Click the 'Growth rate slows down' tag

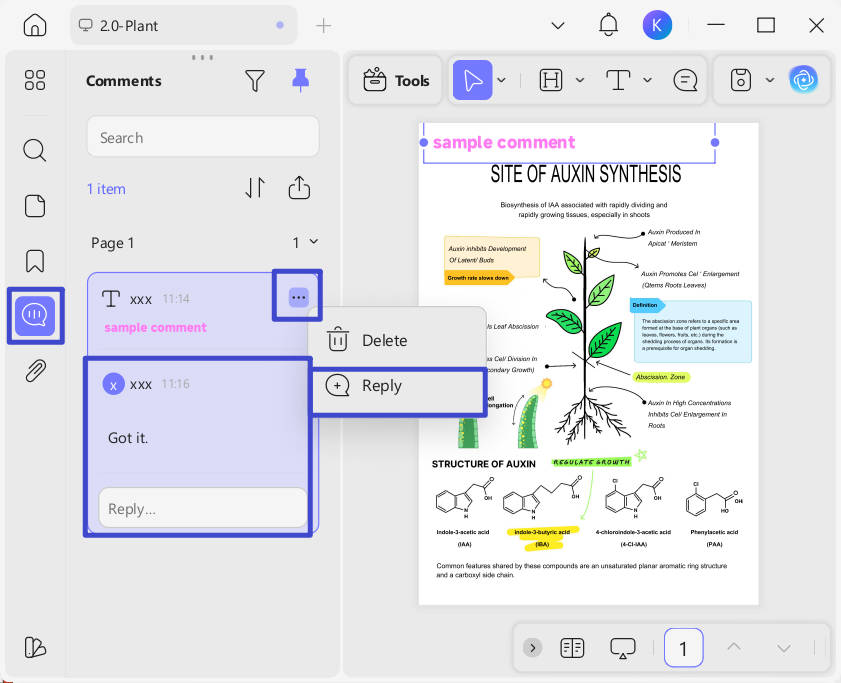pyautogui.click(x=478, y=278)
